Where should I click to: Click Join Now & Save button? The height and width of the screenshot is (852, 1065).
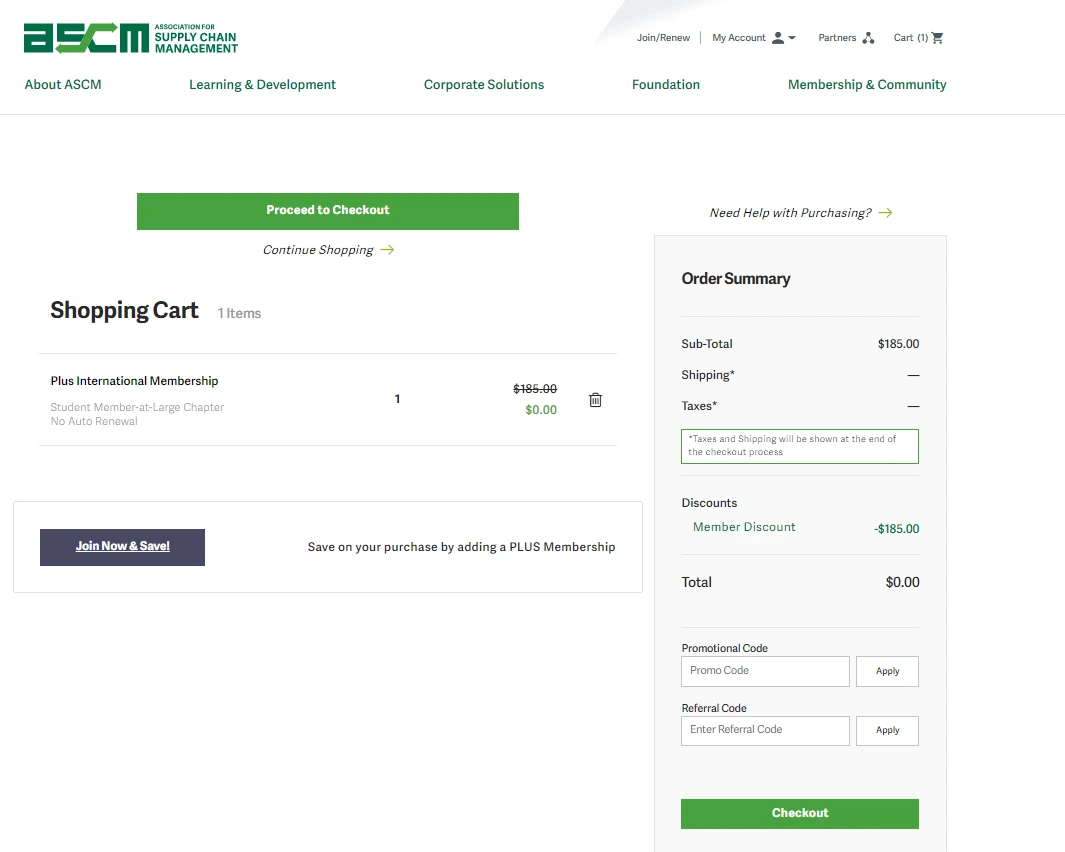coord(122,547)
